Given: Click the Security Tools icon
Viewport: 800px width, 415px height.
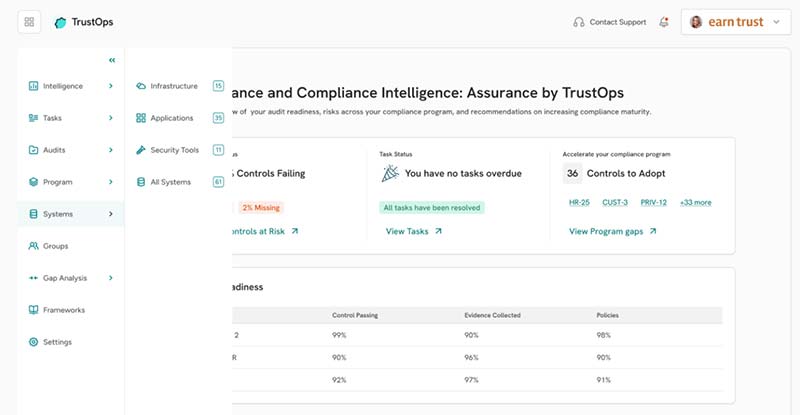Looking at the screenshot, I should pyautogui.click(x=141, y=150).
